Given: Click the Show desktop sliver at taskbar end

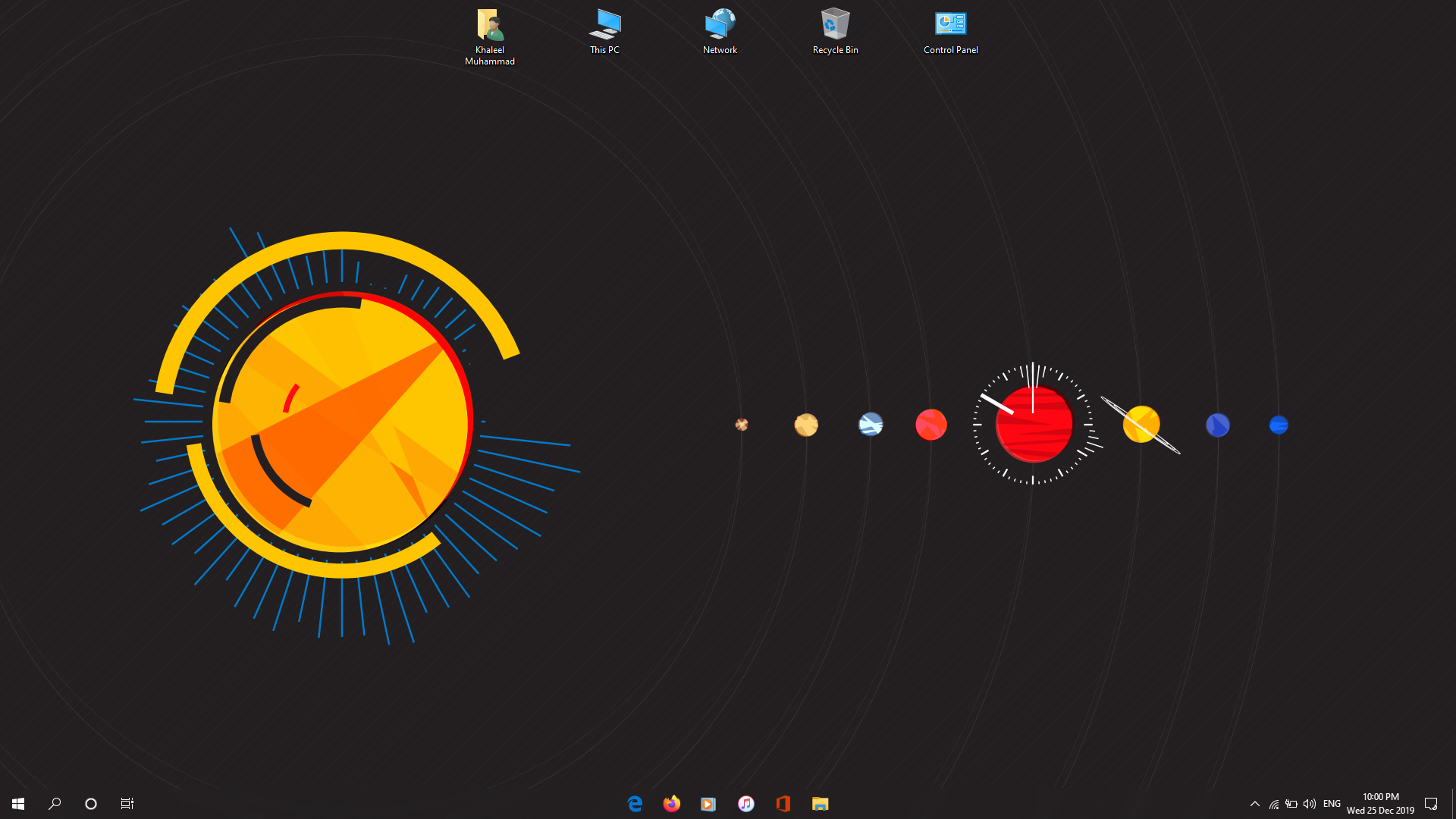Looking at the screenshot, I should 1453,803.
